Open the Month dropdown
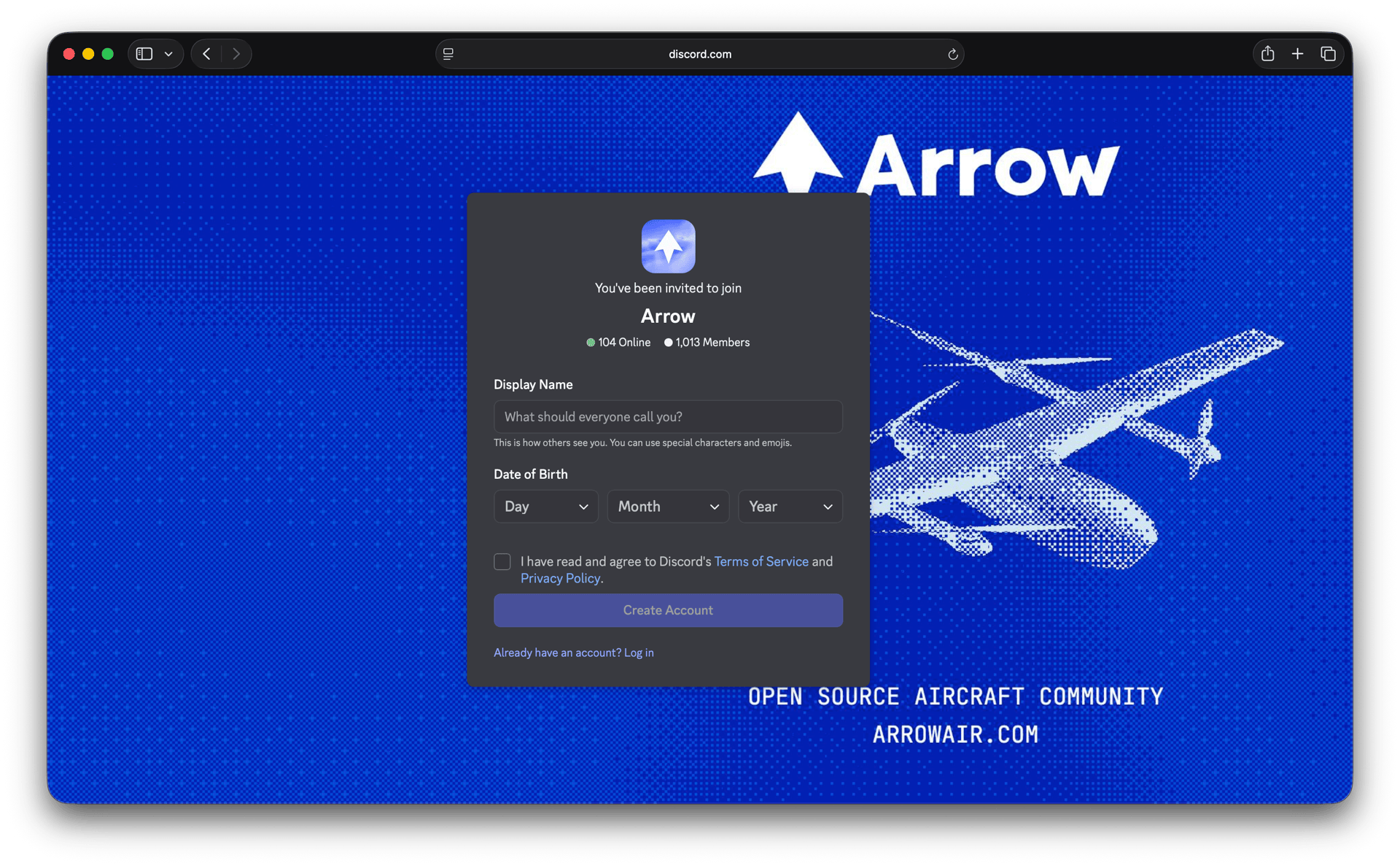The height and width of the screenshot is (866, 1400). (668, 506)
